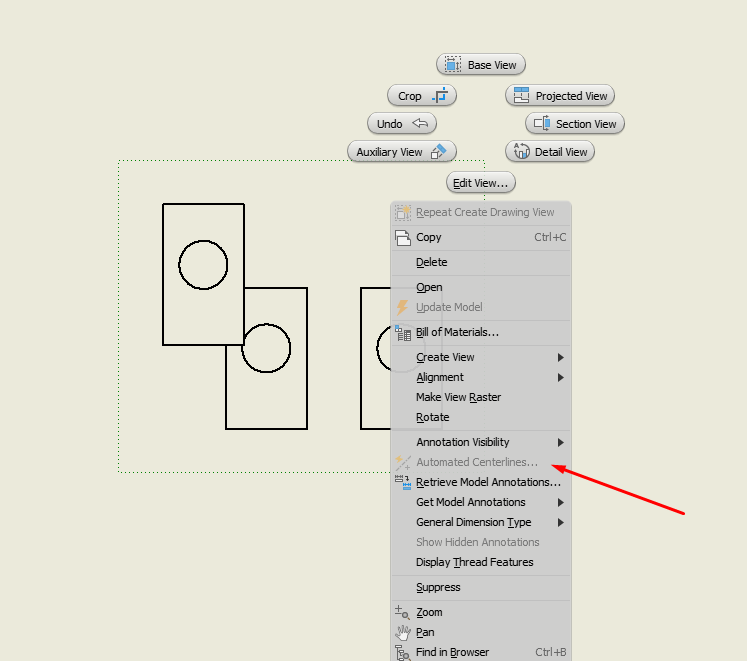Click the Crop marking menu button
747x661 pixels.
422,96
